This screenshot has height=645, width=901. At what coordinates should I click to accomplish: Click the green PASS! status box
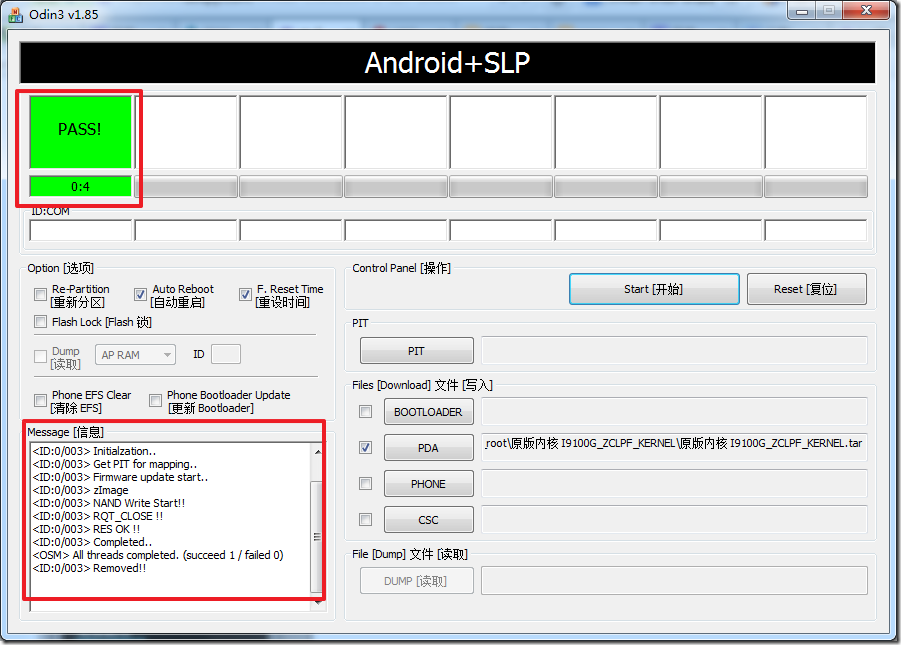[x=80, y=132]
